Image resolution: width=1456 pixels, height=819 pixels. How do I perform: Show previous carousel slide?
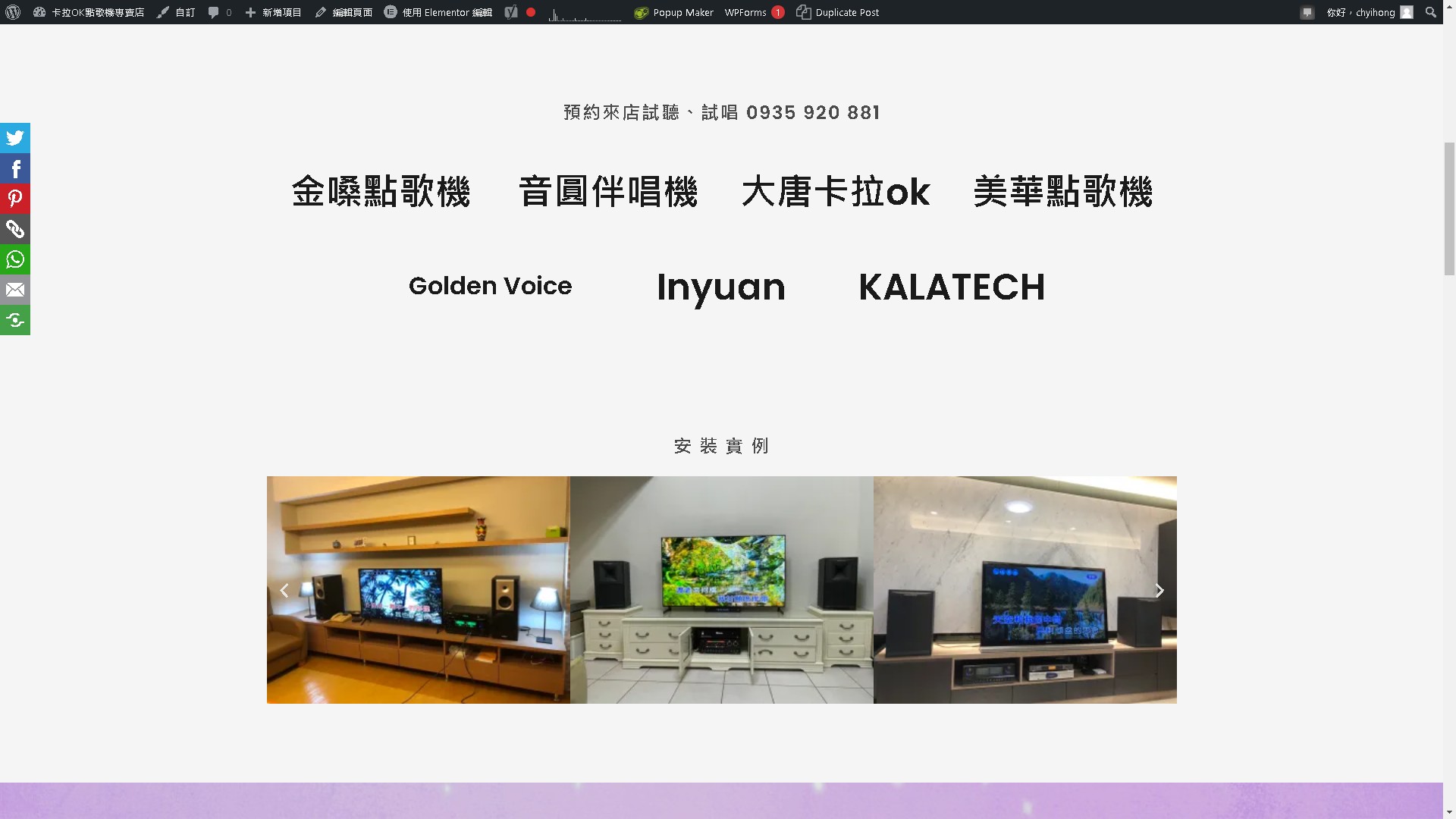click(284, 590)
